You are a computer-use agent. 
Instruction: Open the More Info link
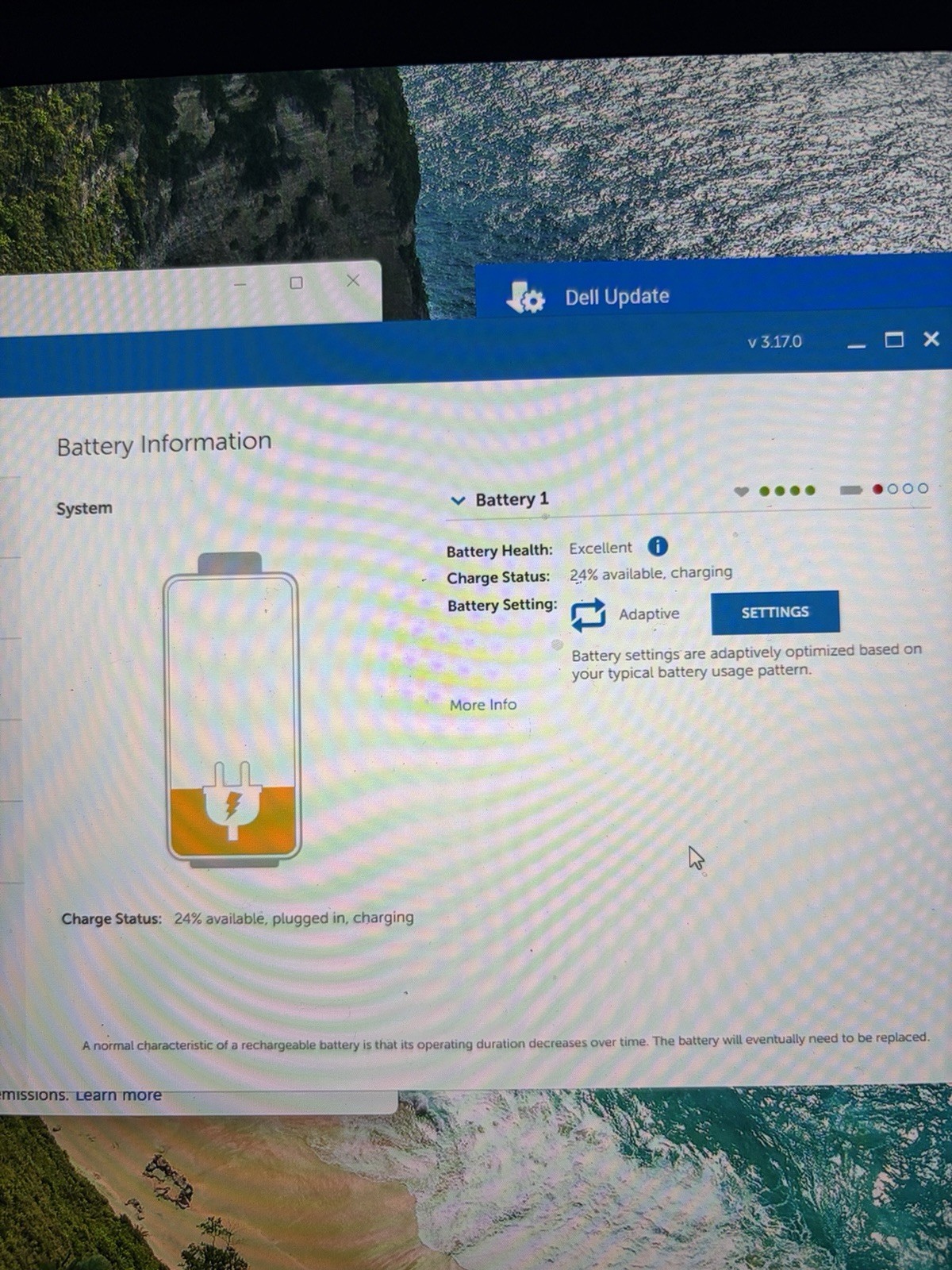tap(482, 705)
